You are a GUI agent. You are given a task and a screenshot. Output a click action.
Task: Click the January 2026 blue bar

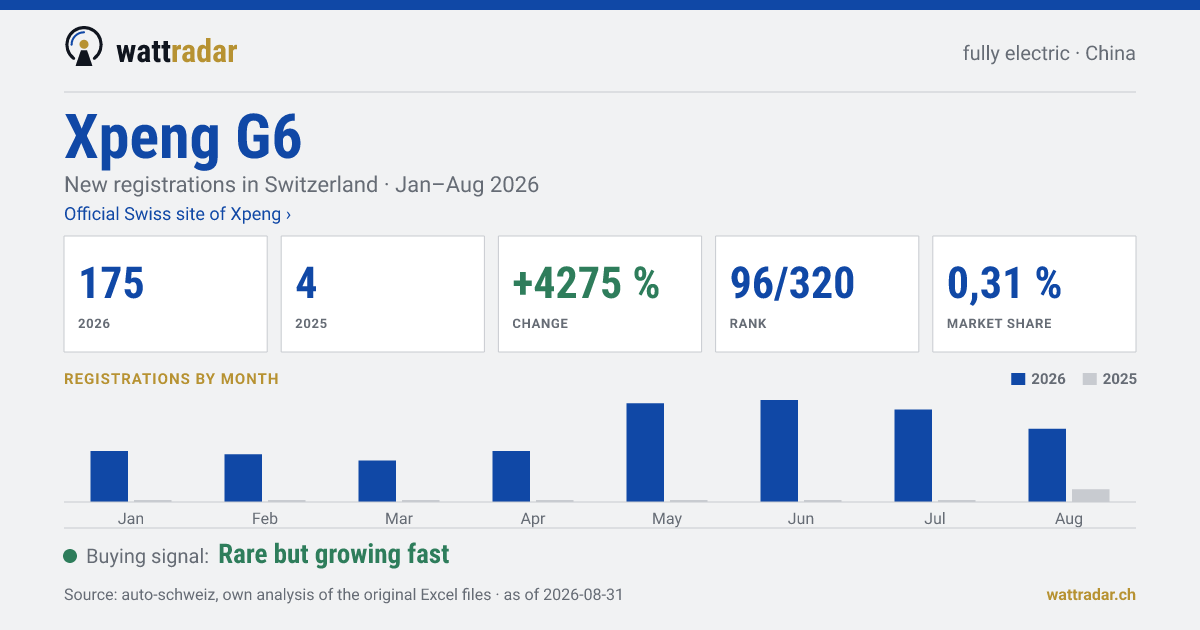tap(109, 476)
